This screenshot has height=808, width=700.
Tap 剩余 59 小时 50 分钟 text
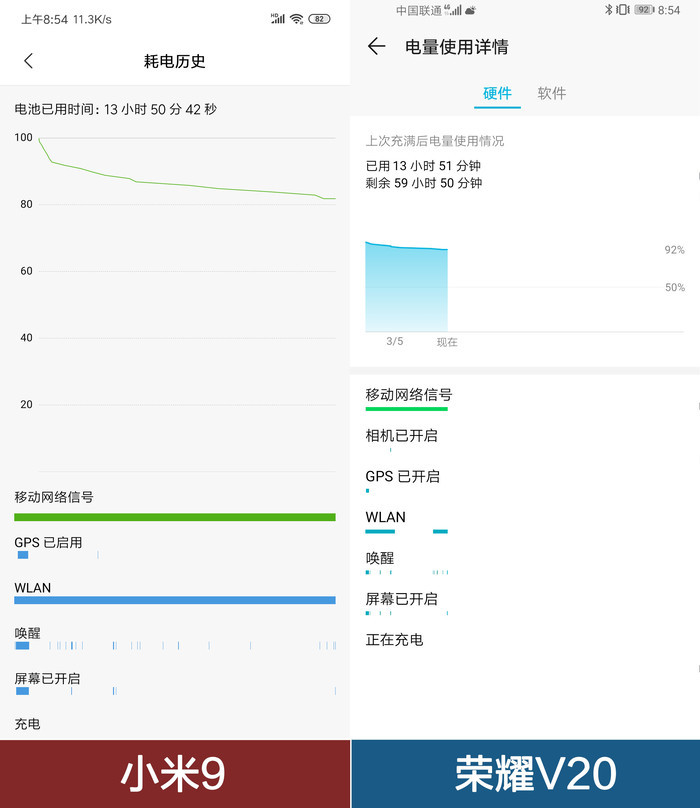[424, 183]
